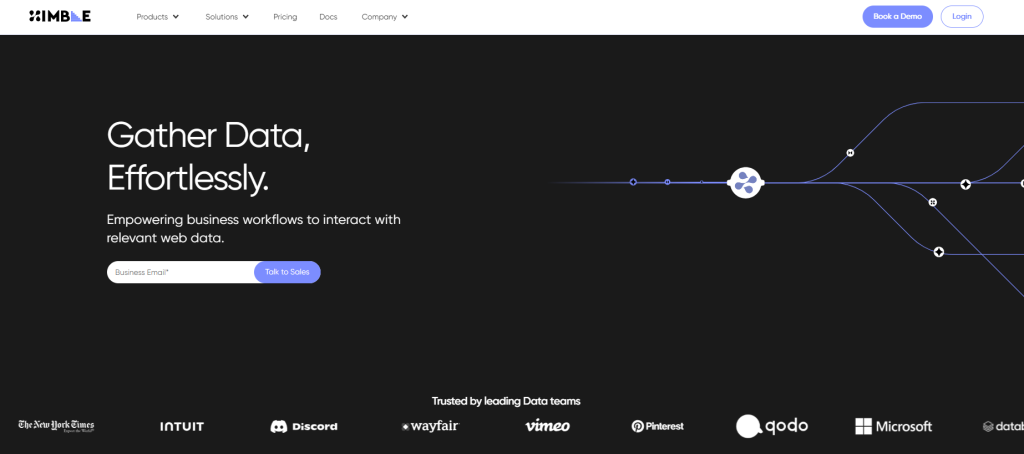Open the Solutions dropdown menu
1024x454 pixels.
227,17
